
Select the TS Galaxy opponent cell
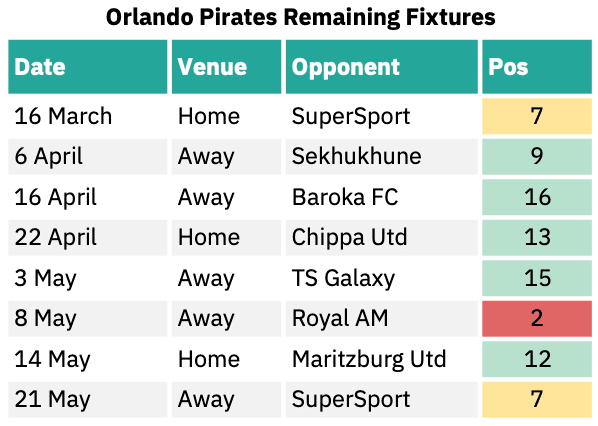[x=382, y=278]
